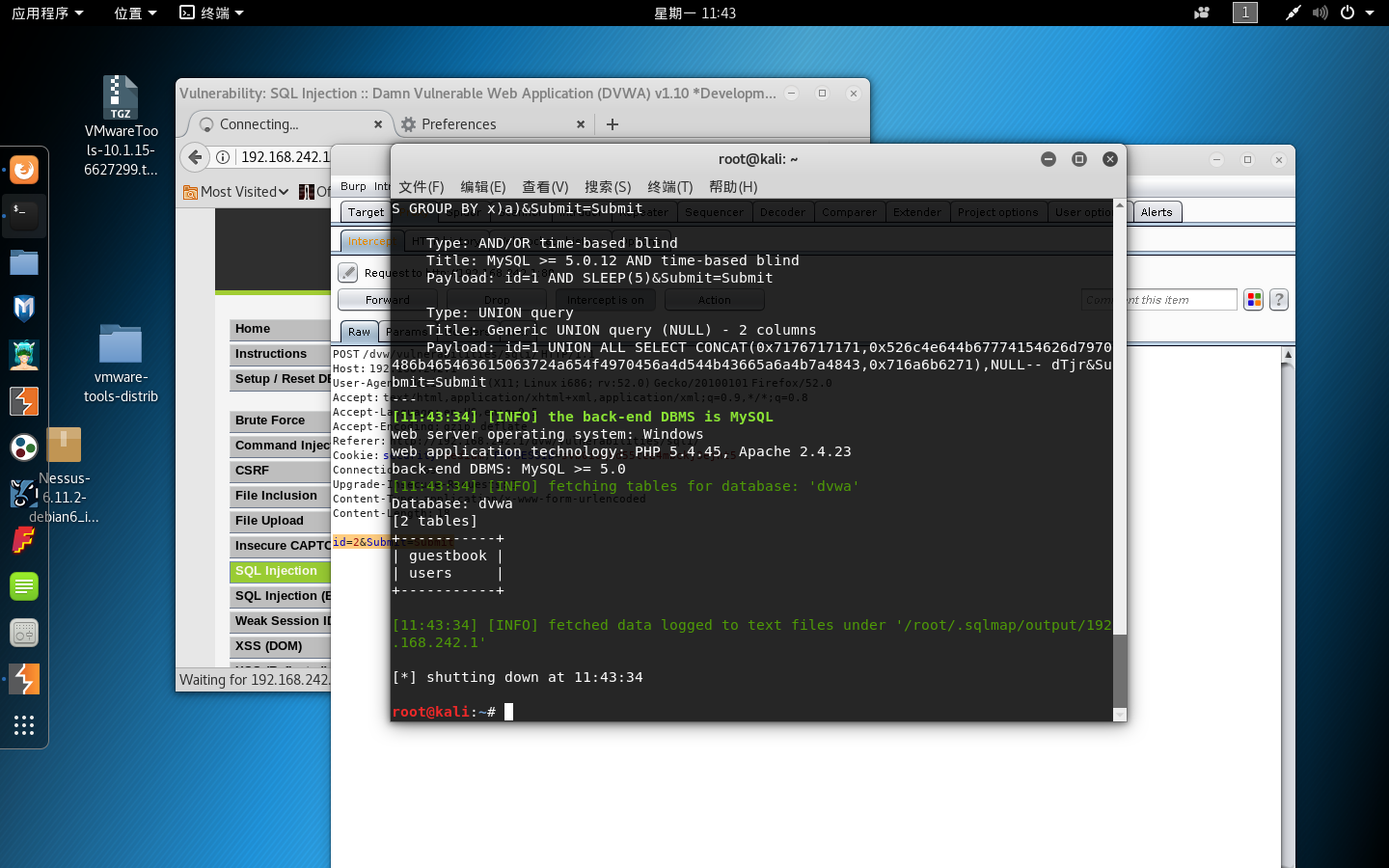Screen dimensions: 1389x868
Task: Select workspace 1 indicator
Action: coord(1245,13)
